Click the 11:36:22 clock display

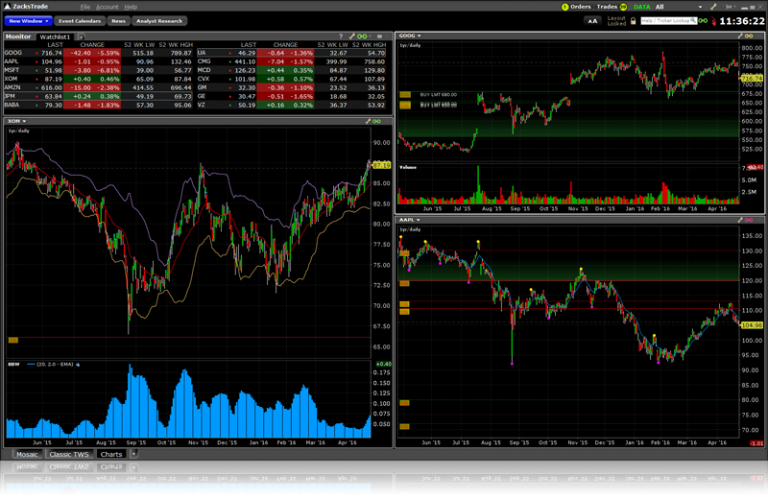click(x=742, y=22)
